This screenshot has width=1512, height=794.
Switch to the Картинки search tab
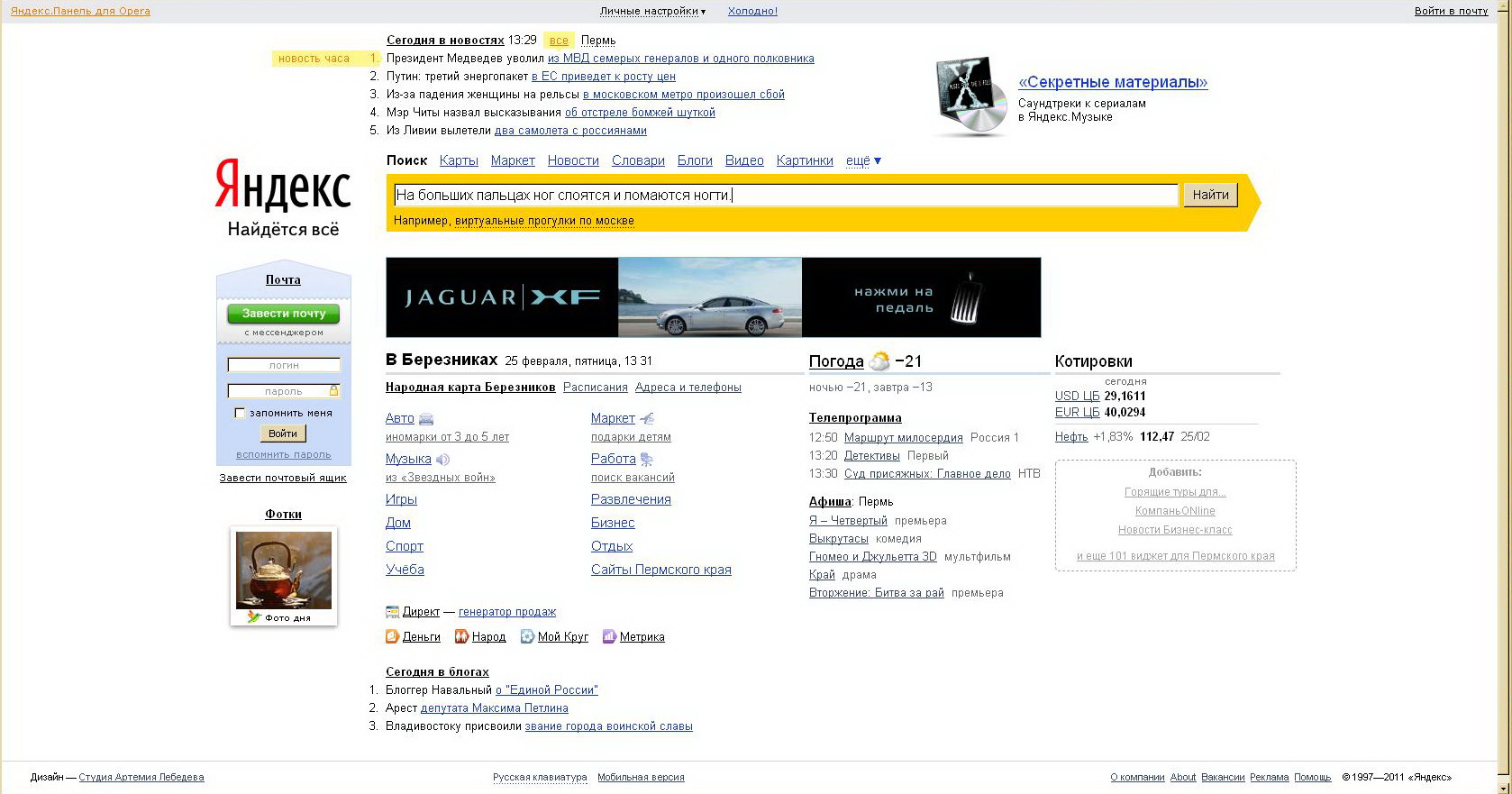click(805, 160)
